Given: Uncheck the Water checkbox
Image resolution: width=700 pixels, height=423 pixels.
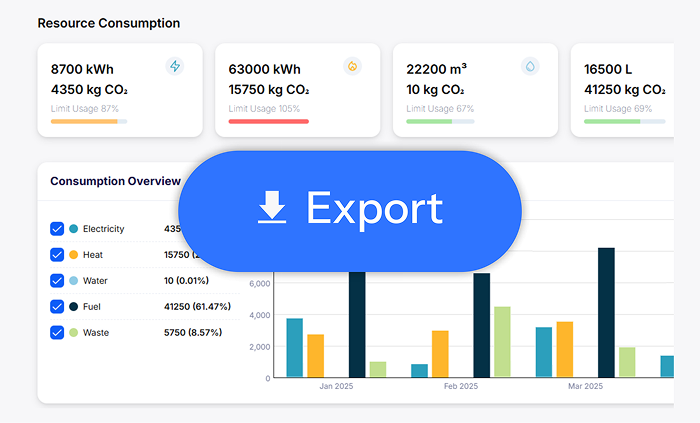Looking at the screenshot, I should coord(57,281).
